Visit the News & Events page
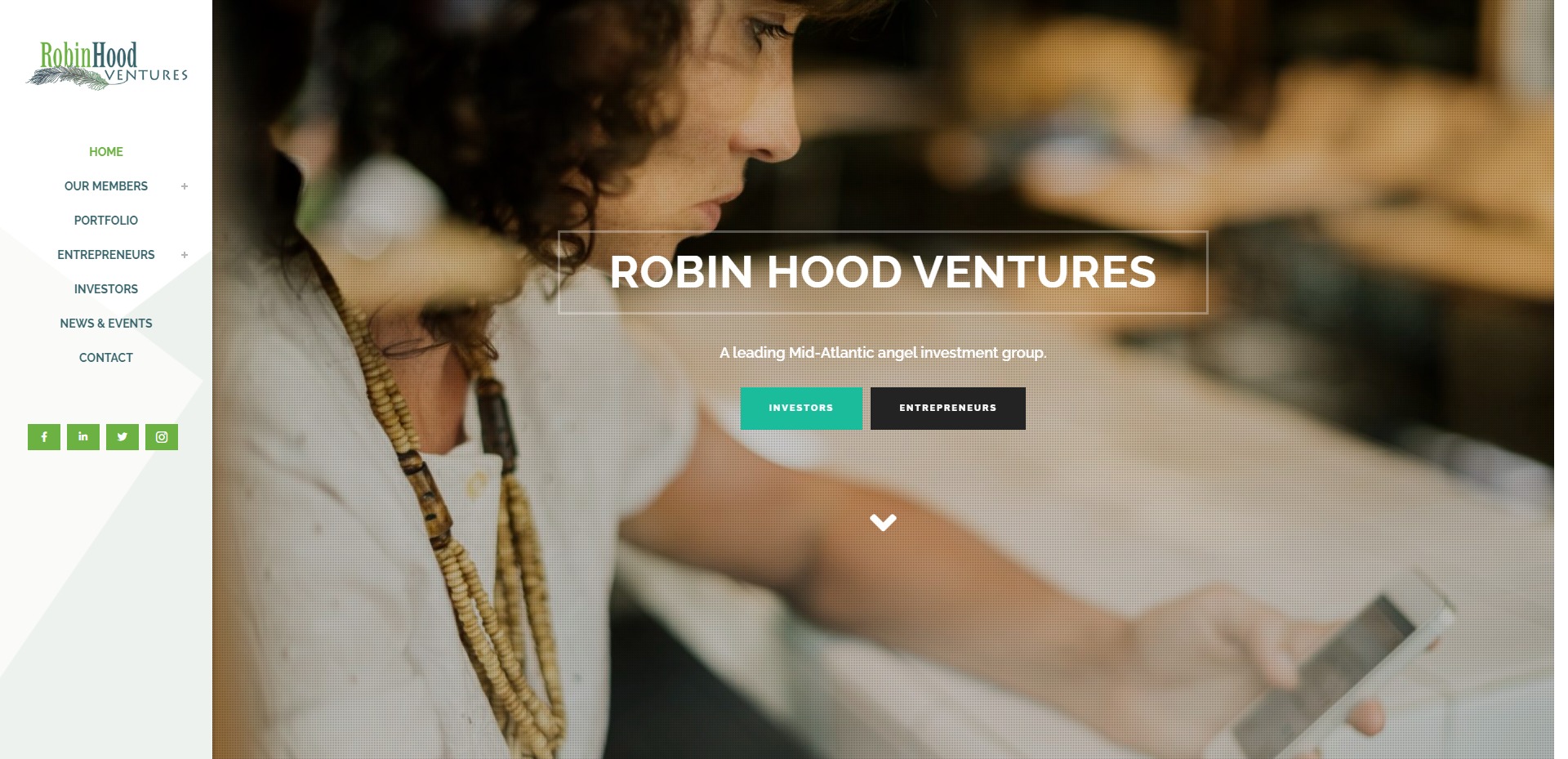This screenshot has height=759, width=1568. click(106, 324)
